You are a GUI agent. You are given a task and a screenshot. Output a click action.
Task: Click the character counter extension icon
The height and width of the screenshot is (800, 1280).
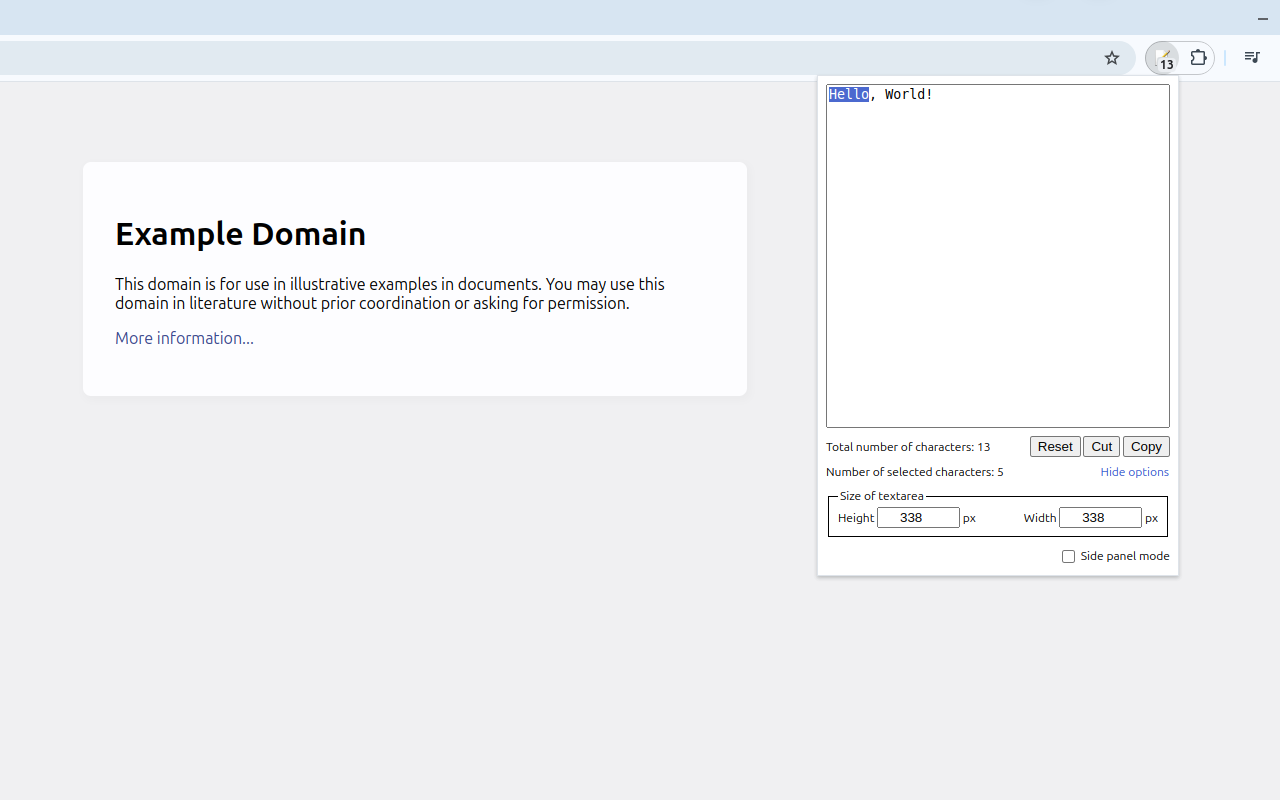pyautogui.click(x=1162, y=58)
